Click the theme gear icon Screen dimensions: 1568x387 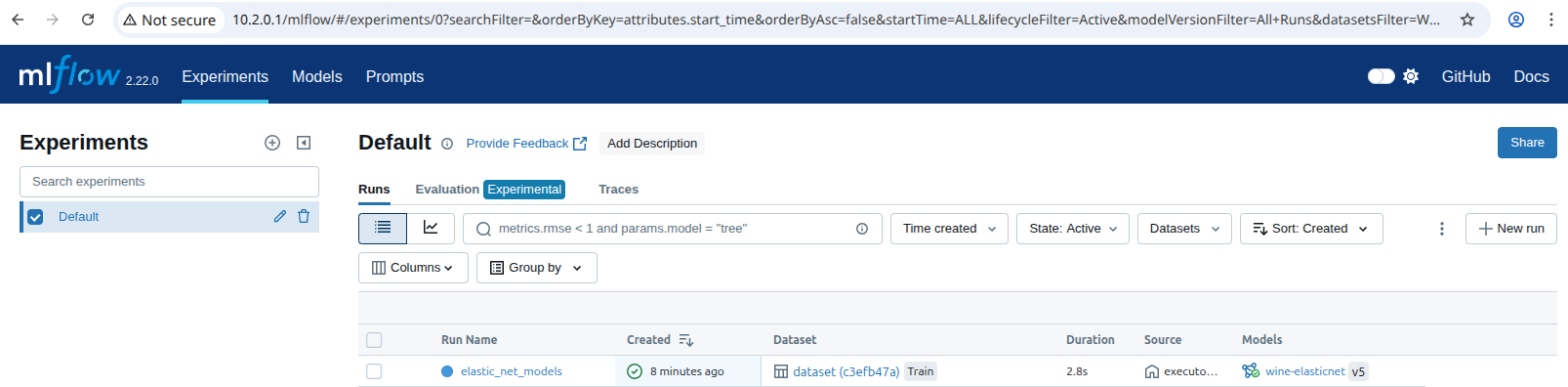[1411, 76]
